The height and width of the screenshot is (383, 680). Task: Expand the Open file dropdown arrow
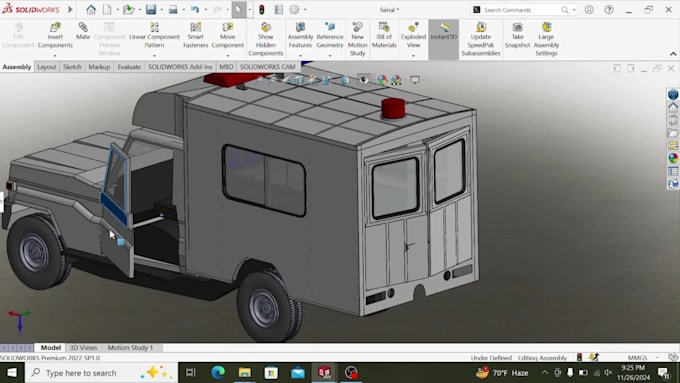140,10
